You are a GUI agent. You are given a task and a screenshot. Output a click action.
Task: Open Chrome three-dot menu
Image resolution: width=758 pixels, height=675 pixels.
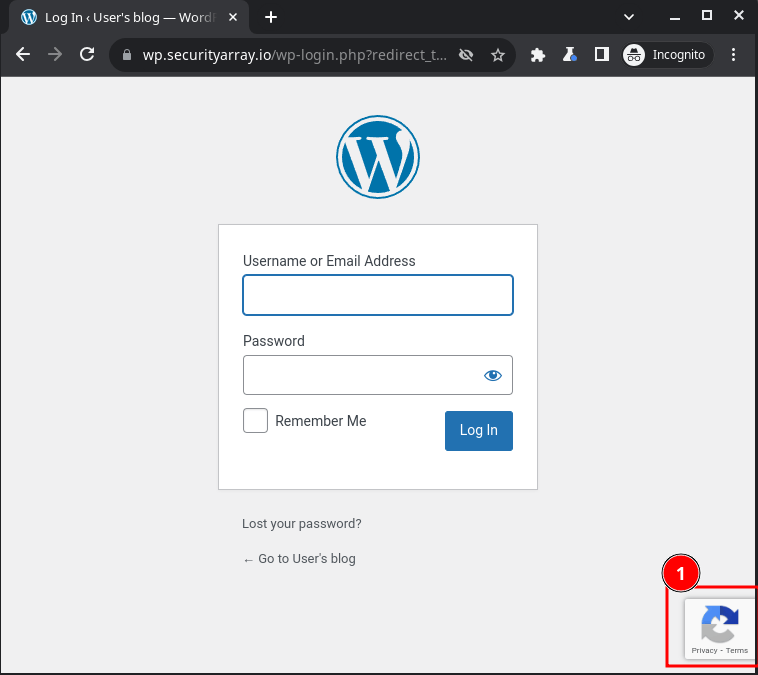click(734, 55)
